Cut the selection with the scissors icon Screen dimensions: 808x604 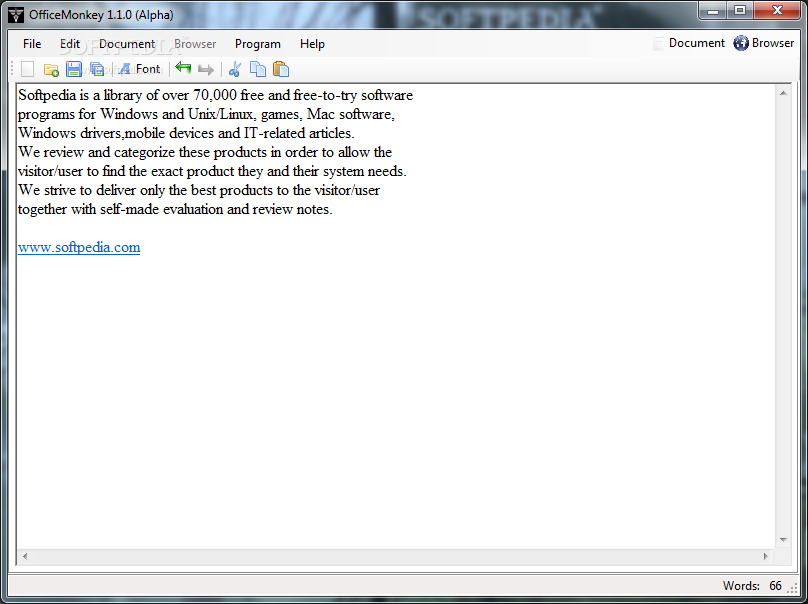click(x=235, y=69)
